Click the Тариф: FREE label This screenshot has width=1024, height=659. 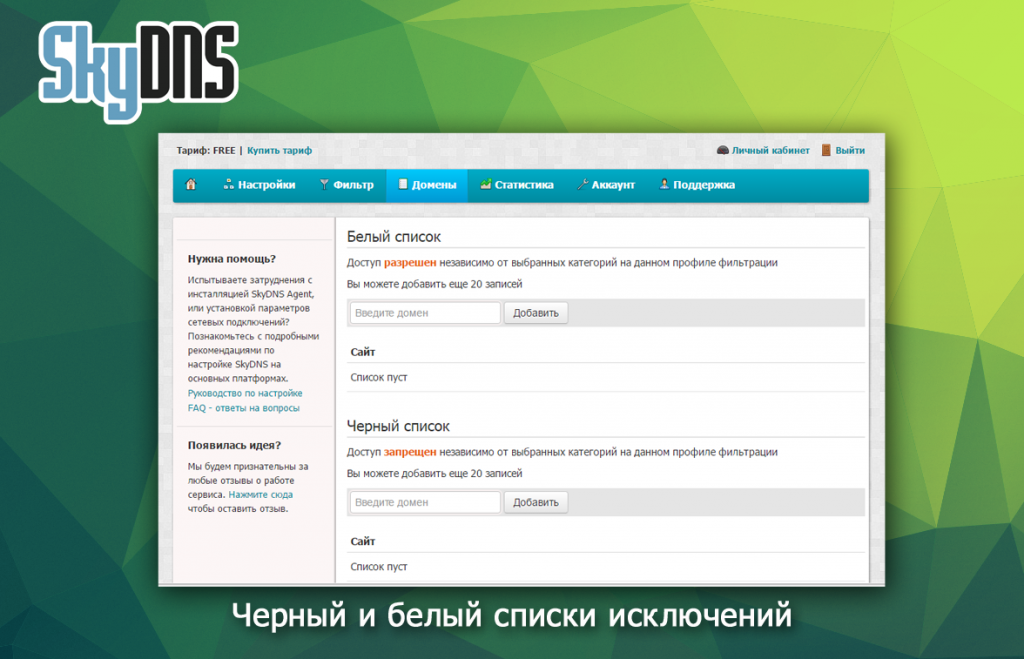tap(206, 150)
